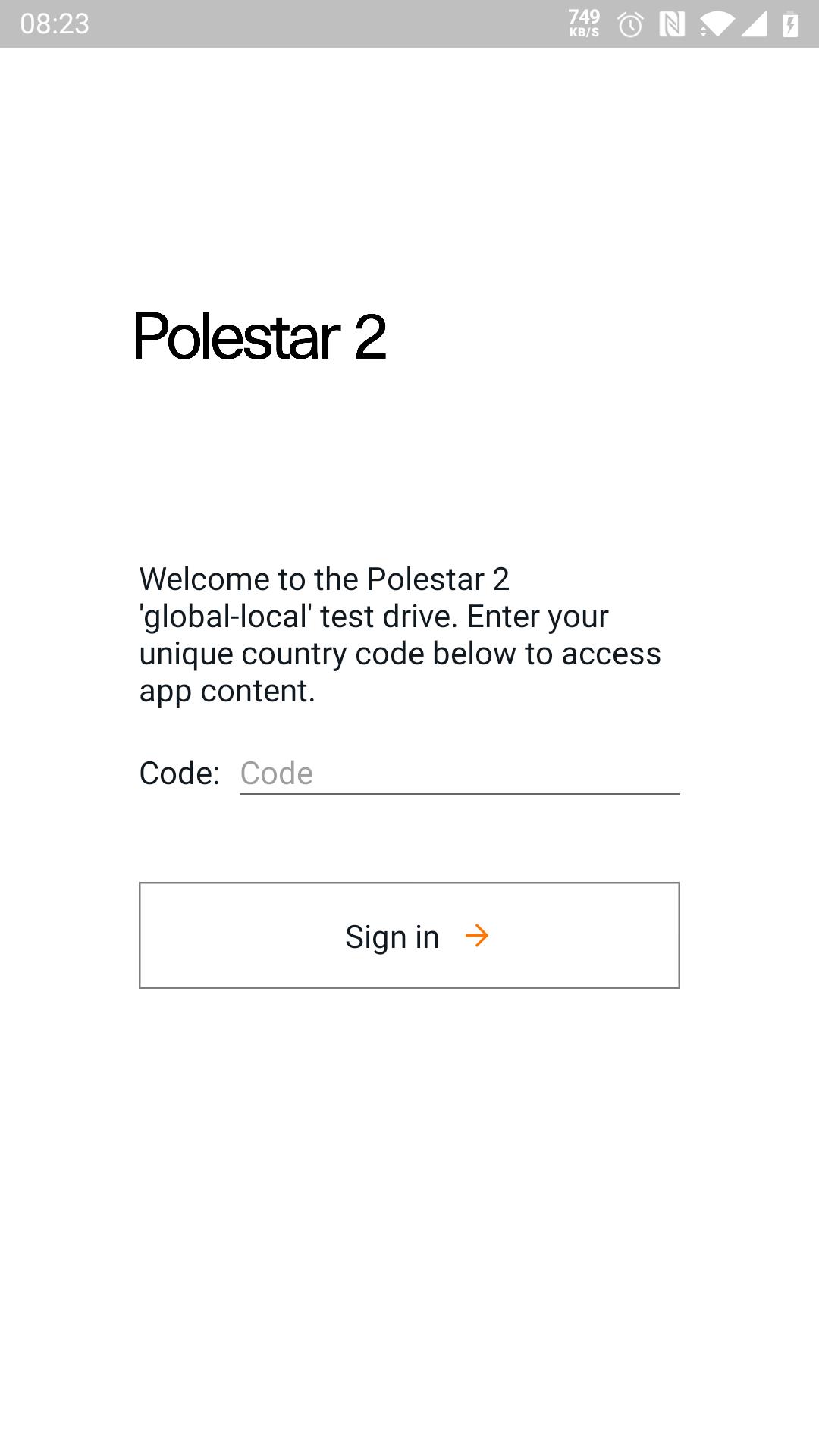Tap the 749 KB/s network speed indicator
The width and height of the screenshot is (819, 1456).
(x=584, y=24)
